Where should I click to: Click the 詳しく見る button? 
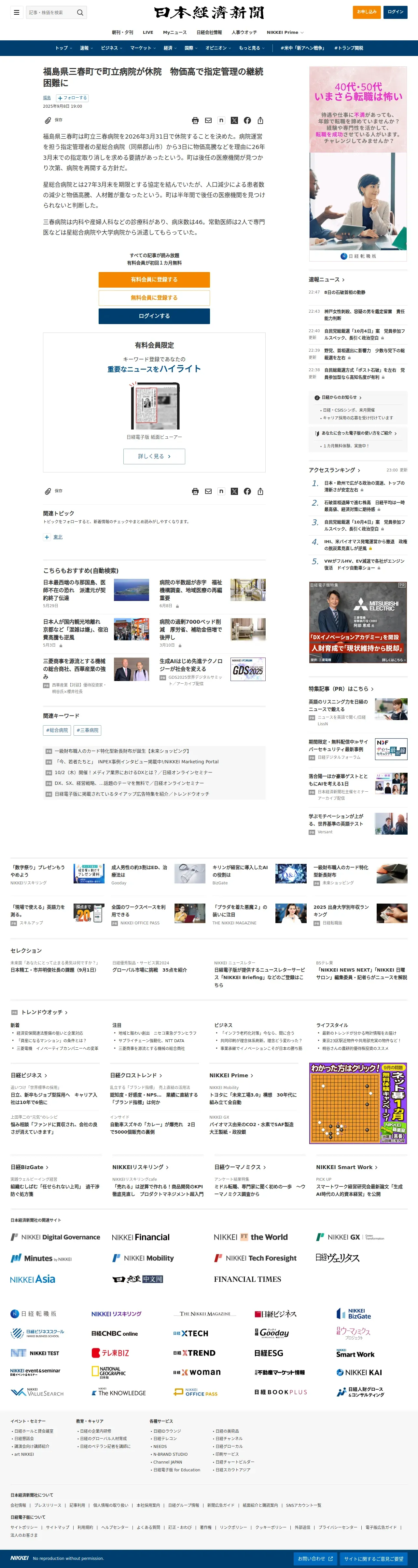pos(154,457)
